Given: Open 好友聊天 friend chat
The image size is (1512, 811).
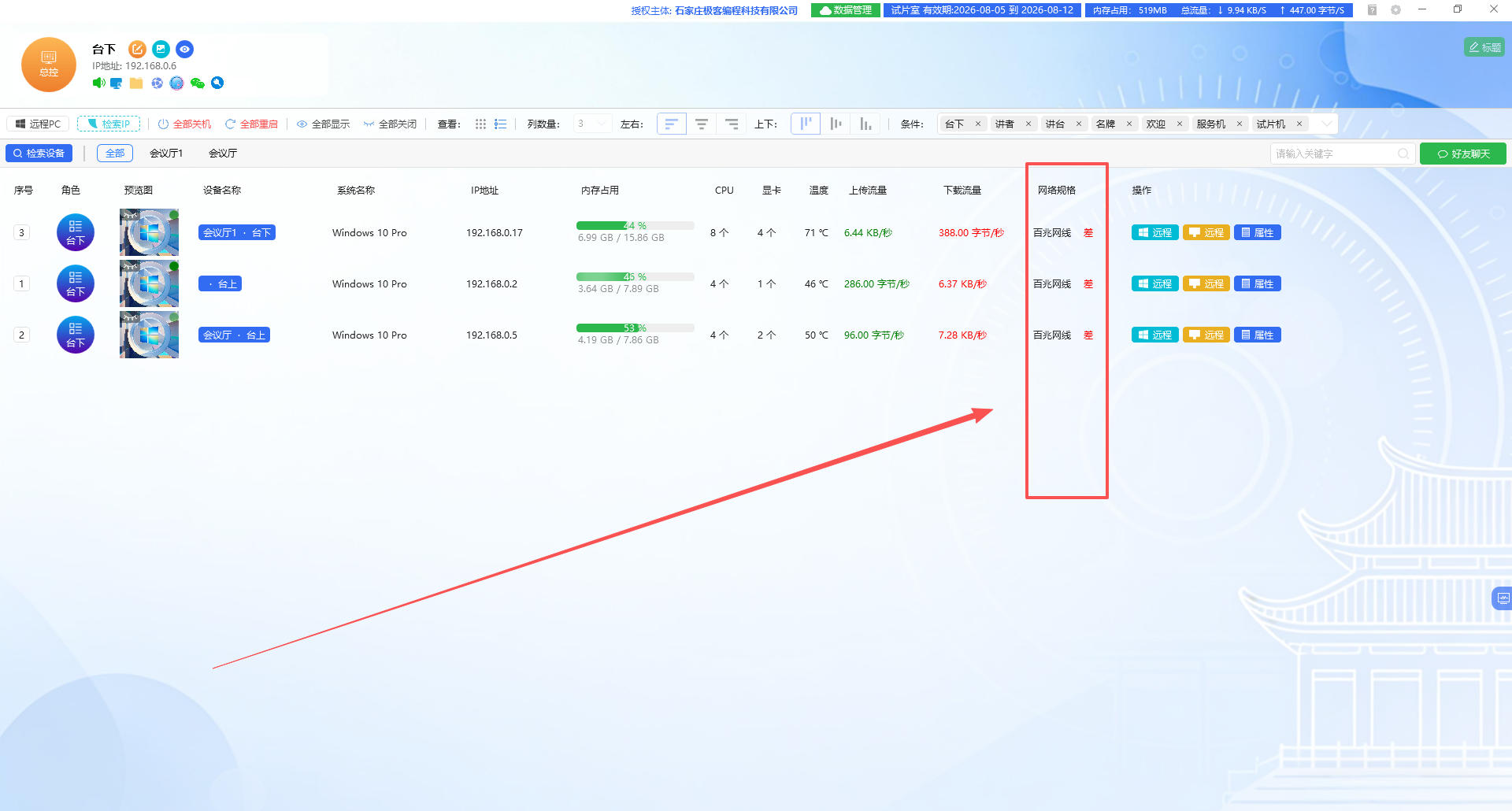Looking at the screenshot, I should coord(1463,154).
